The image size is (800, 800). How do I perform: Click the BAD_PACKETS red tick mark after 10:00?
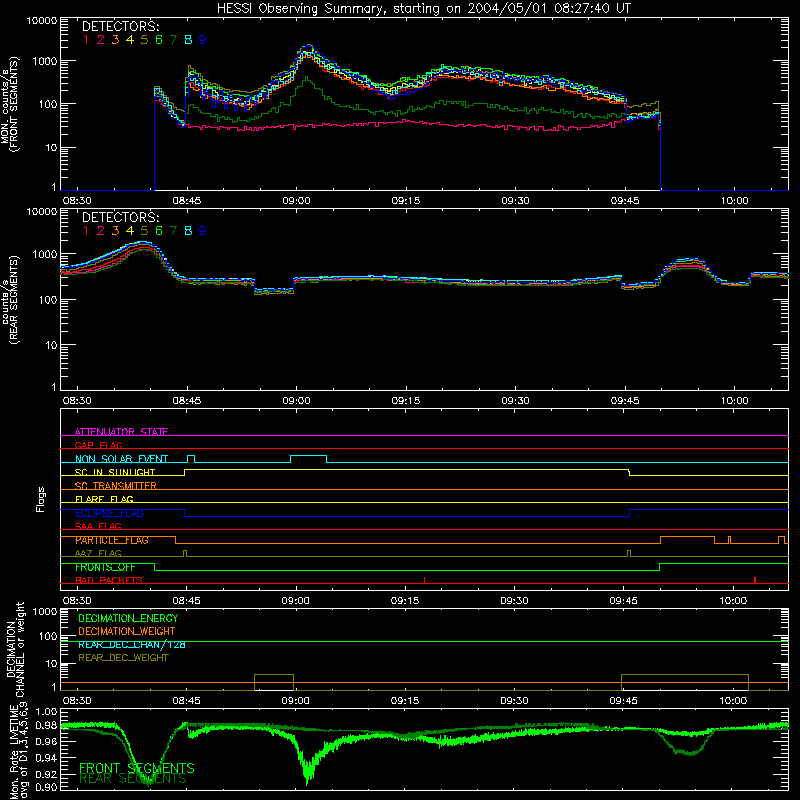tap(755, 580)
